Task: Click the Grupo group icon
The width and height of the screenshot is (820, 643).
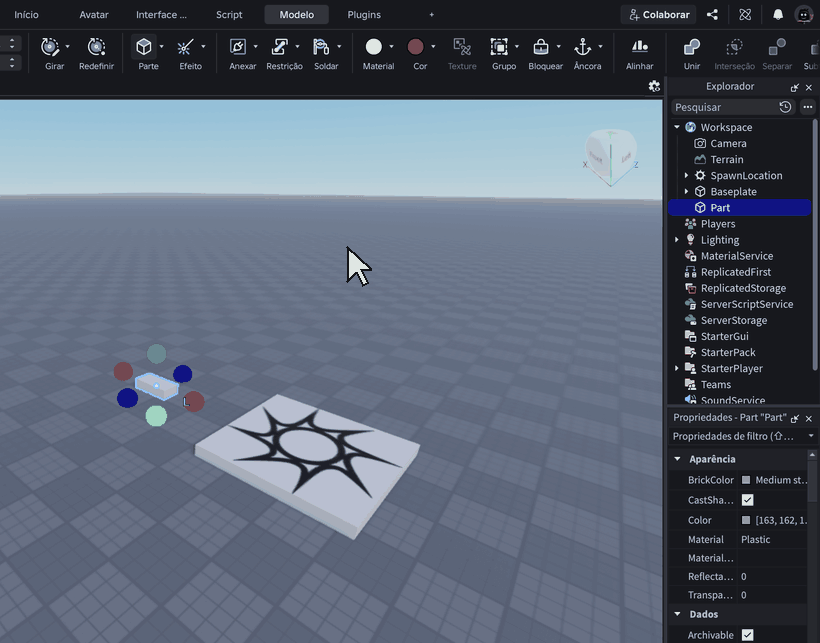Action: point(499,48)
